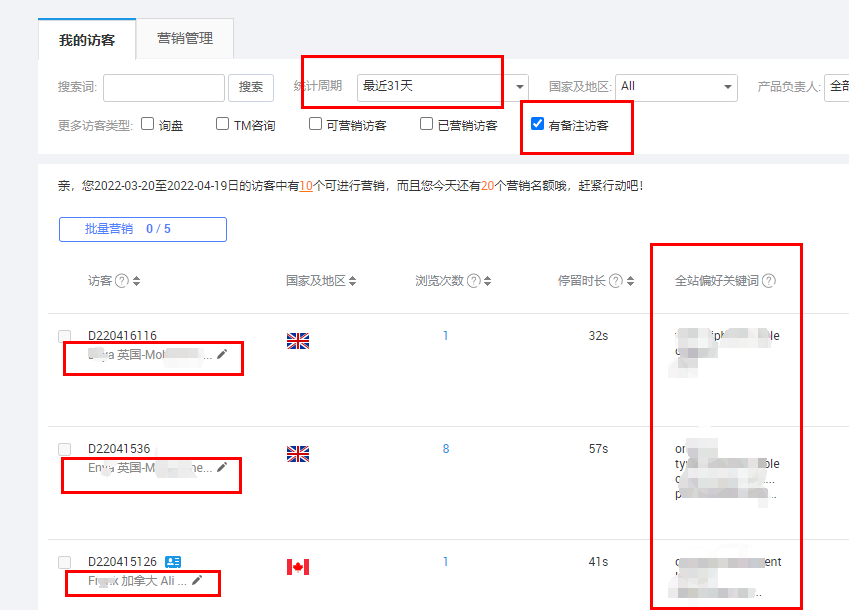Open 产品负责人 dropdown
The image size is (849, 610).
(837, 87)
